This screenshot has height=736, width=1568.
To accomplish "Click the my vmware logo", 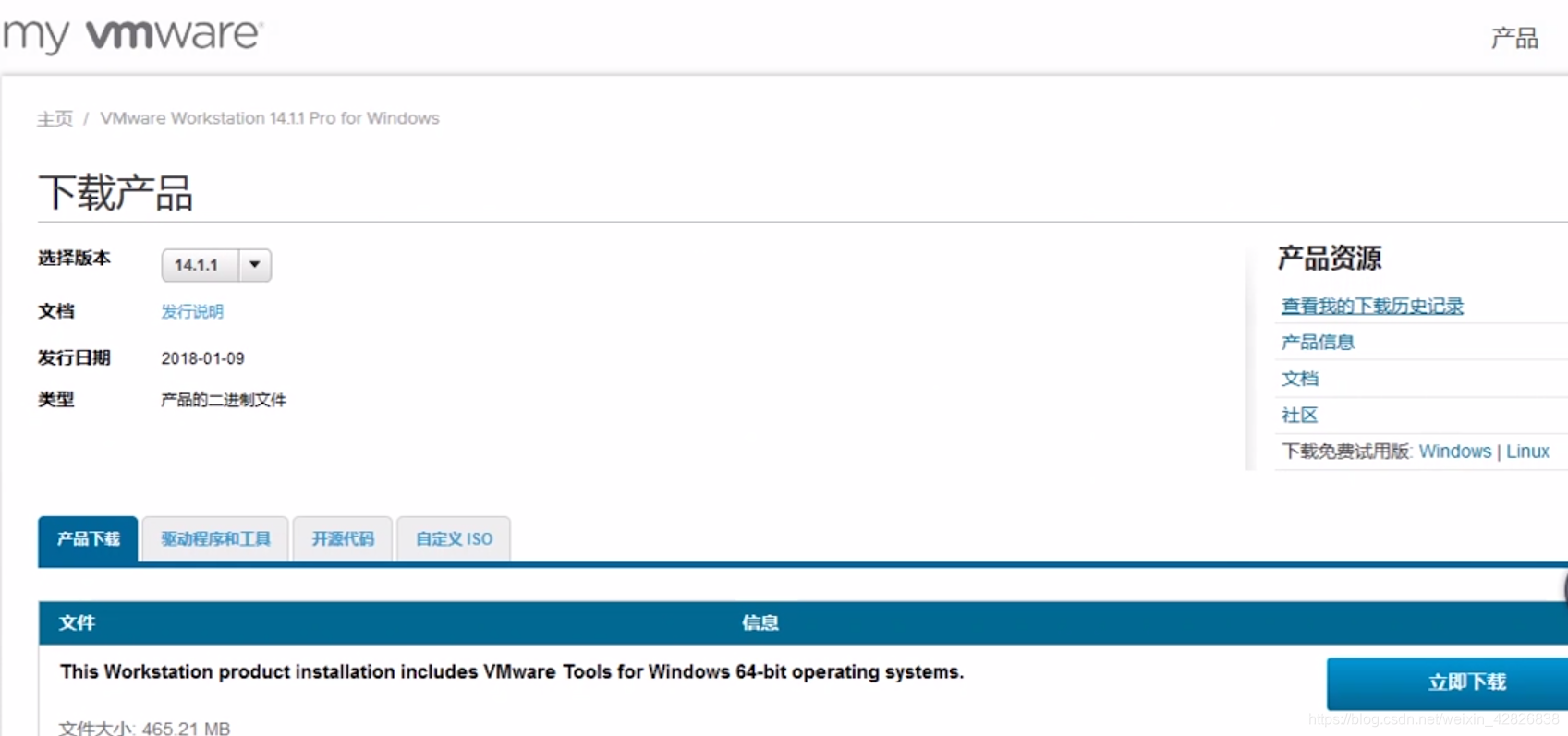I will point(133,35).
